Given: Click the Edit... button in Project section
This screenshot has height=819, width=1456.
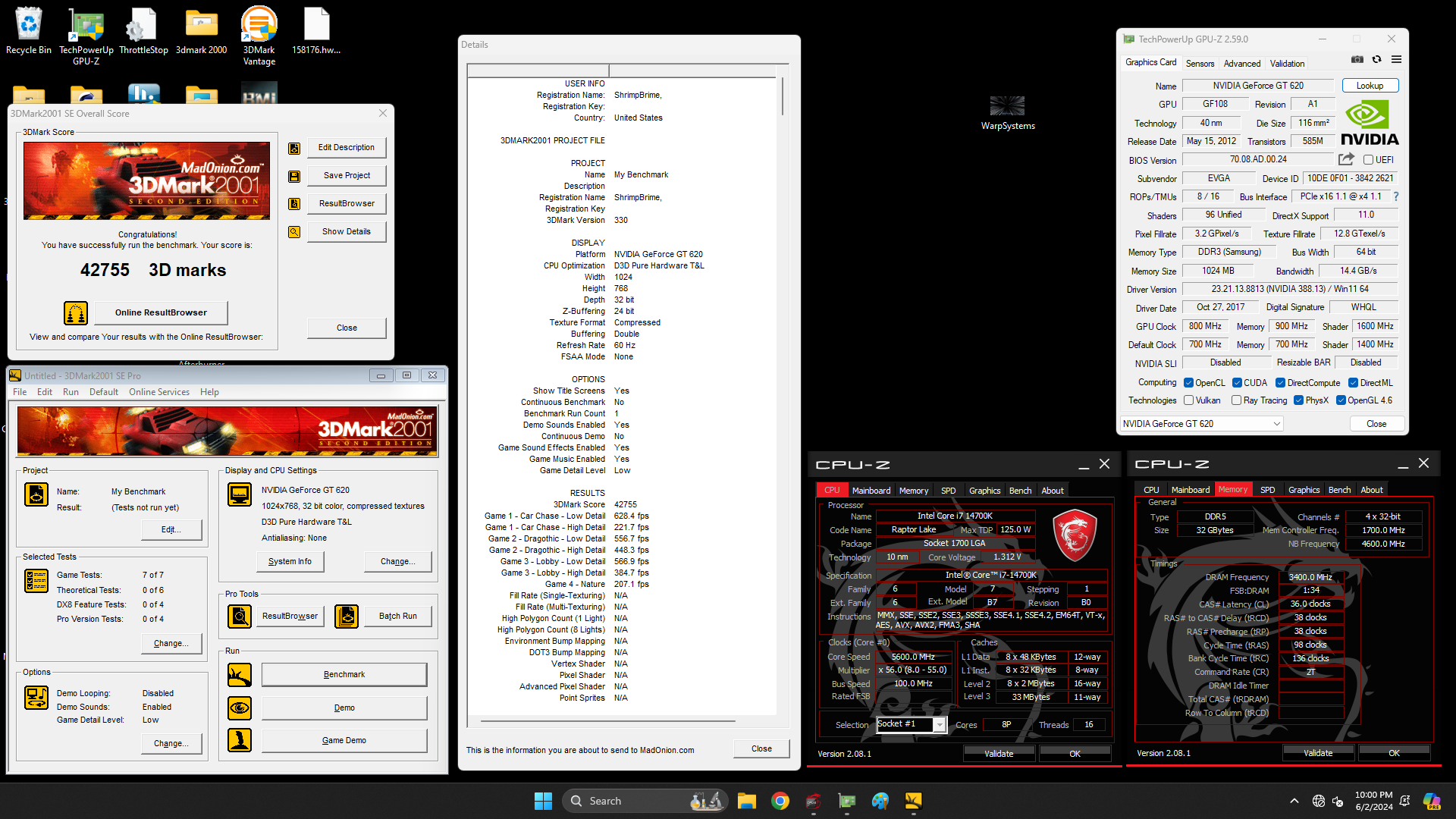Looking at the screenshot, I should (x=171, y=529).
